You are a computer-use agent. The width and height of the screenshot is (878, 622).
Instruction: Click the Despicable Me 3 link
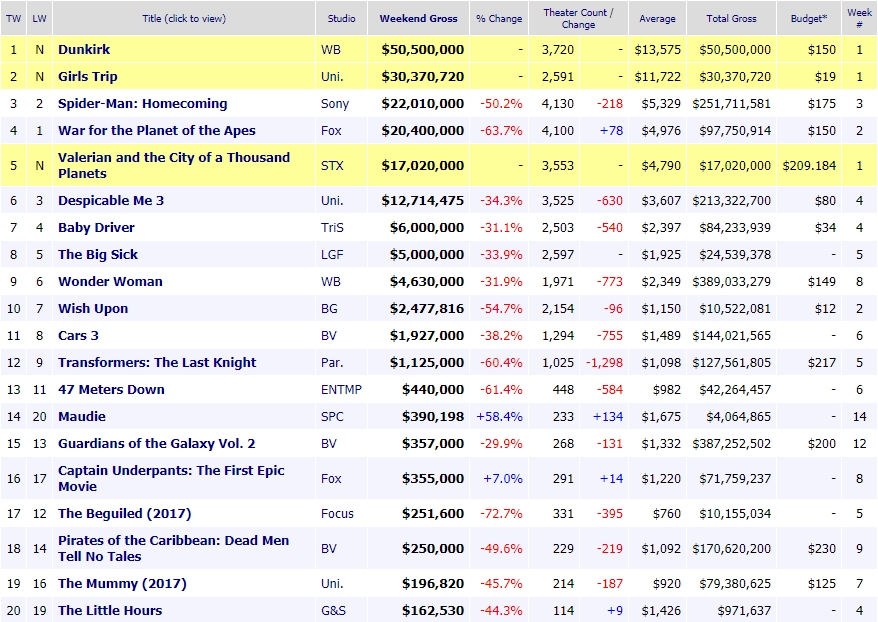click(111, 200)
